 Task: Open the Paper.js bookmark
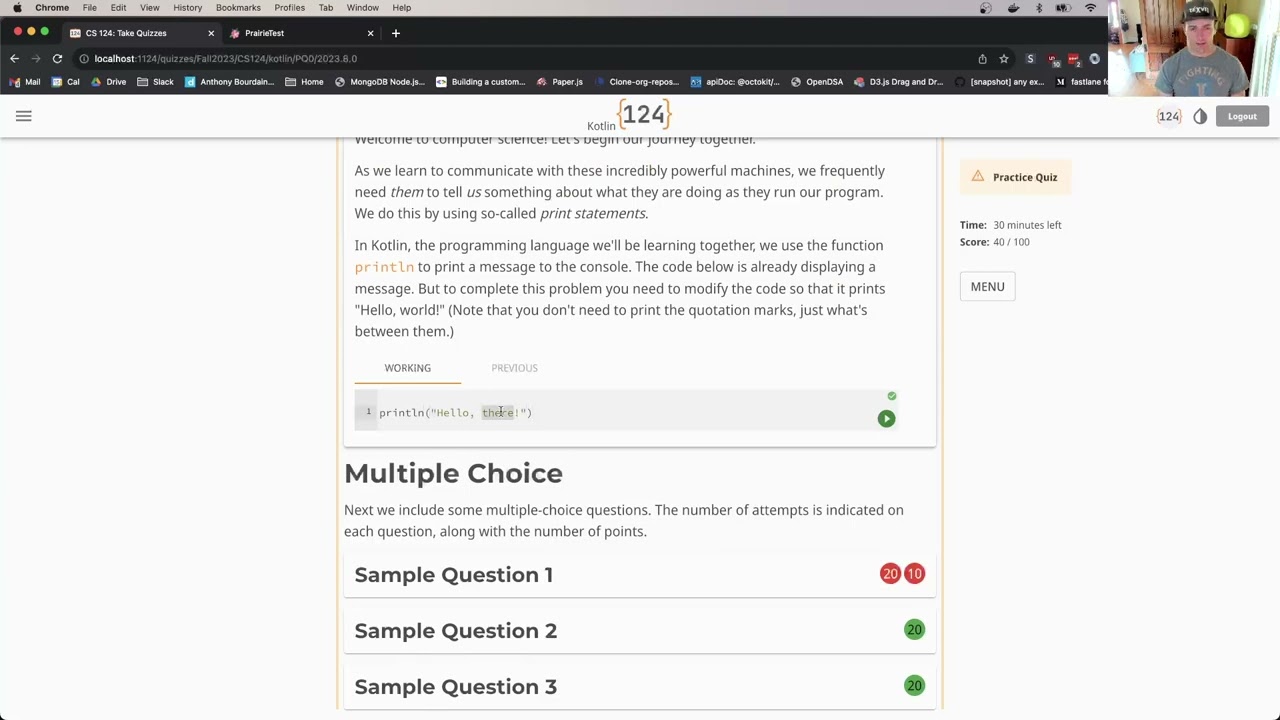coord(559,82)
